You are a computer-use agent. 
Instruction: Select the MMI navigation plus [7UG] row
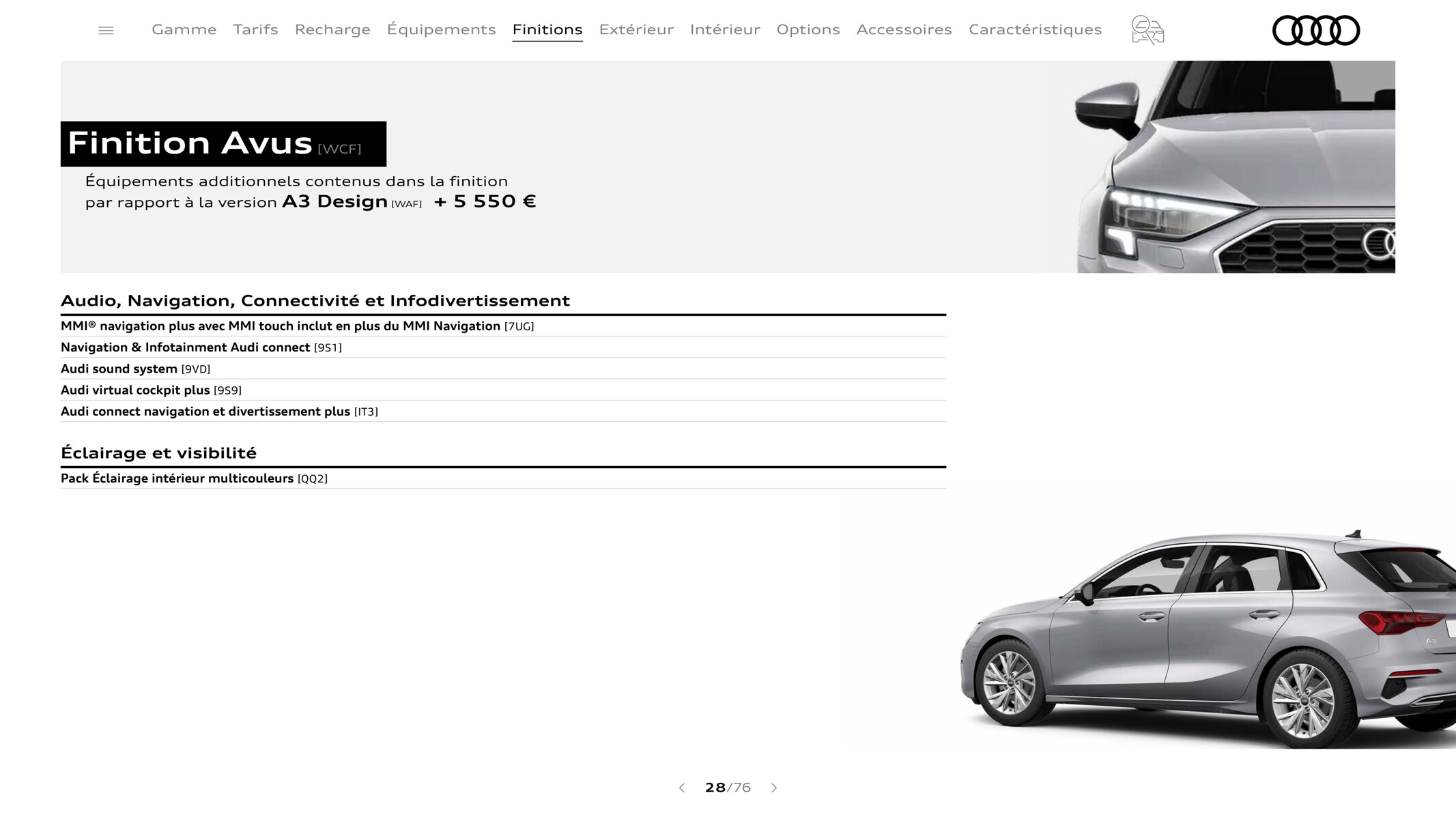(503, 326)
